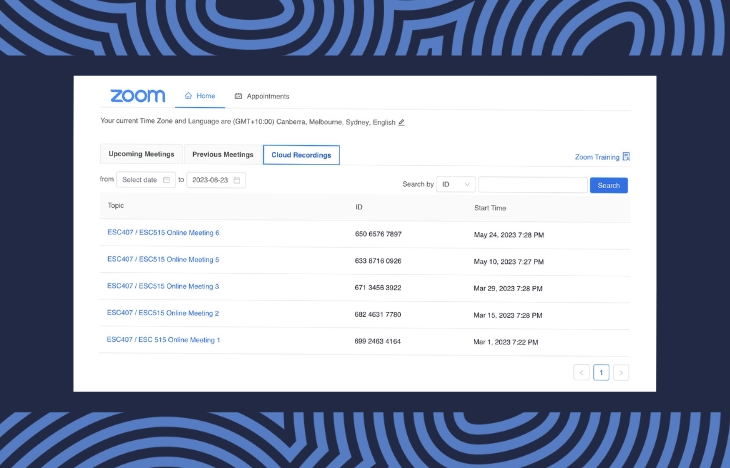Image resolution: width=730 pixels, height=468 pixels.
Task: Click start time May 10, 2023 7:27 PM
Action: point(509,262)
